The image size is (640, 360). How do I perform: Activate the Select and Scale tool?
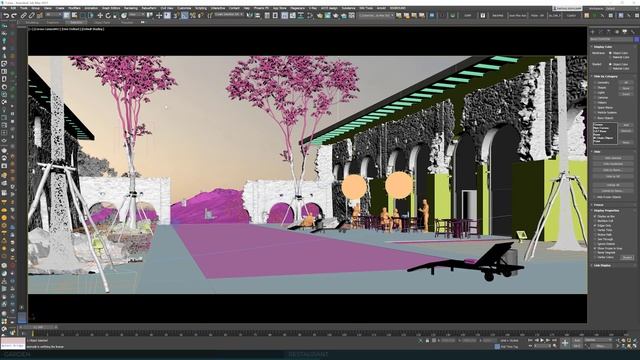click(x=116, y=16)
